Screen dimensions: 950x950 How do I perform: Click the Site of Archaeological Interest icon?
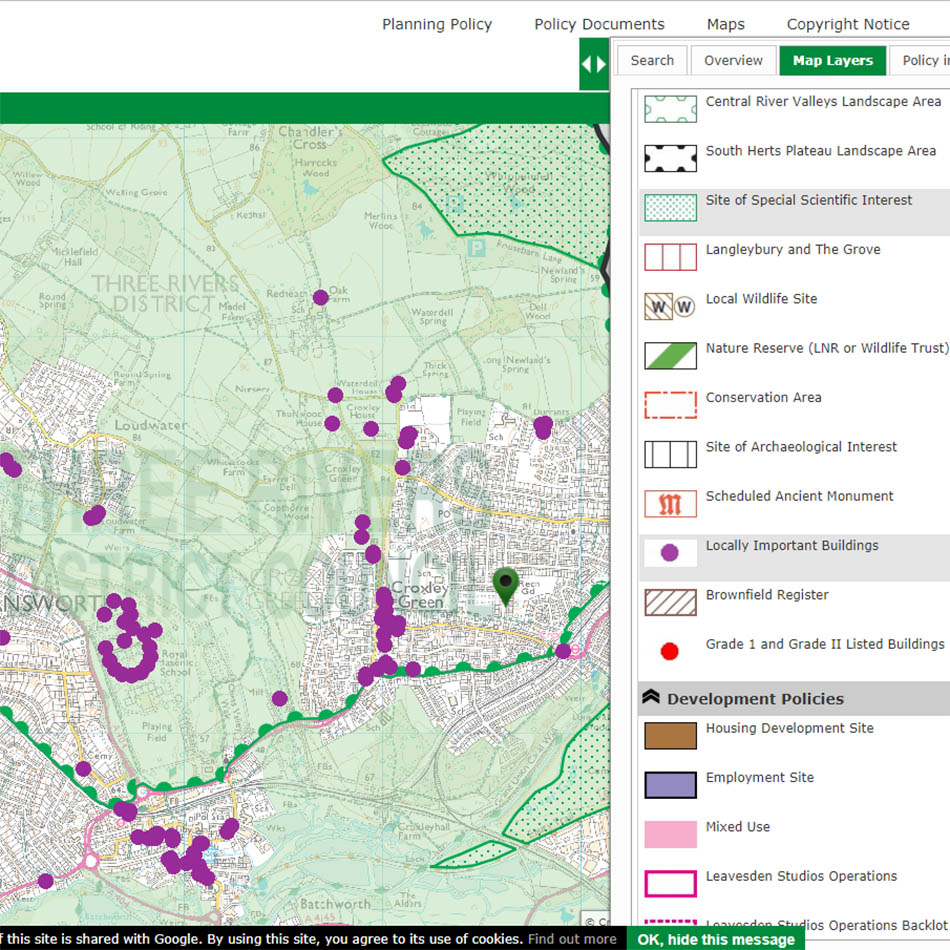click(x=670, y=455)
